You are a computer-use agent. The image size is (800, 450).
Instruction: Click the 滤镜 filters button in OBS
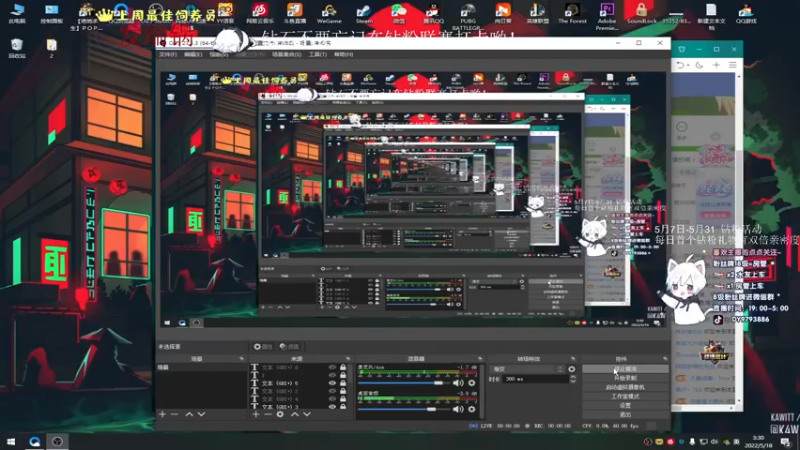(x=289, y=346)
